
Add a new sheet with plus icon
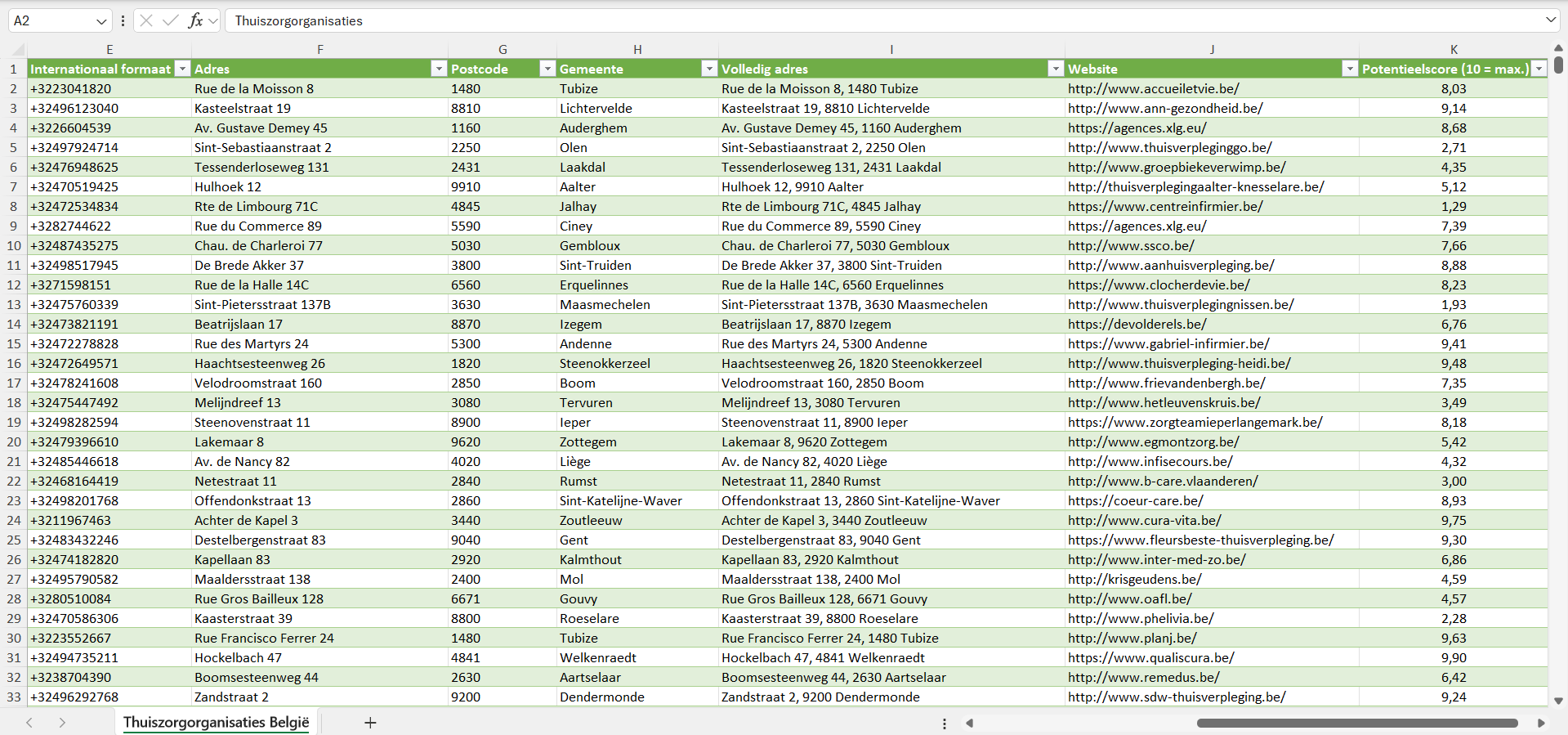[370, 723]
